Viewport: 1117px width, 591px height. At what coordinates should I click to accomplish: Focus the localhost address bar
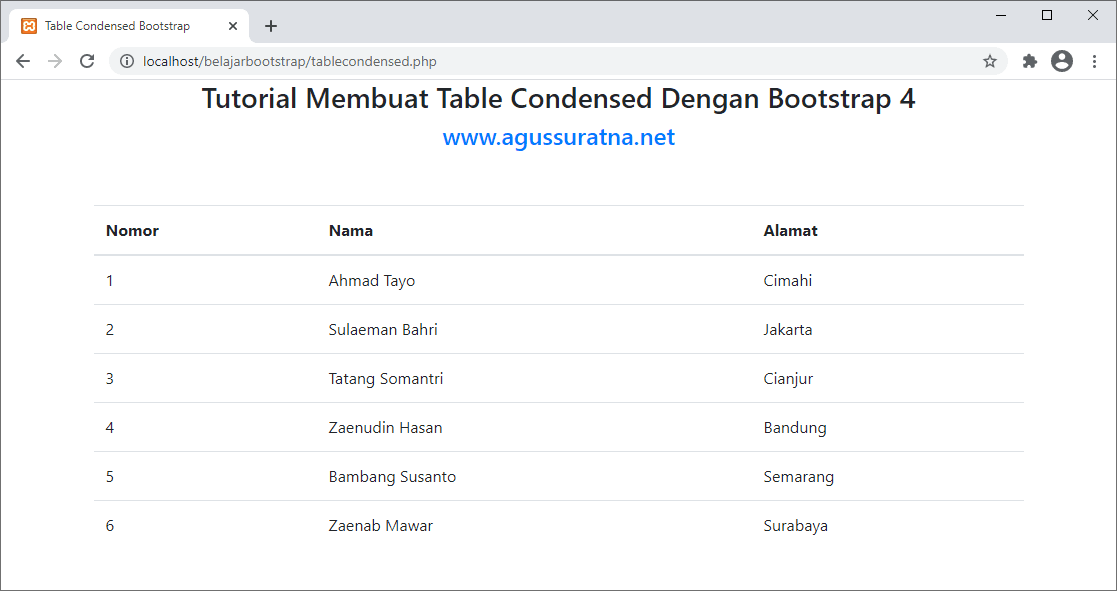click(x=558, y=61)
